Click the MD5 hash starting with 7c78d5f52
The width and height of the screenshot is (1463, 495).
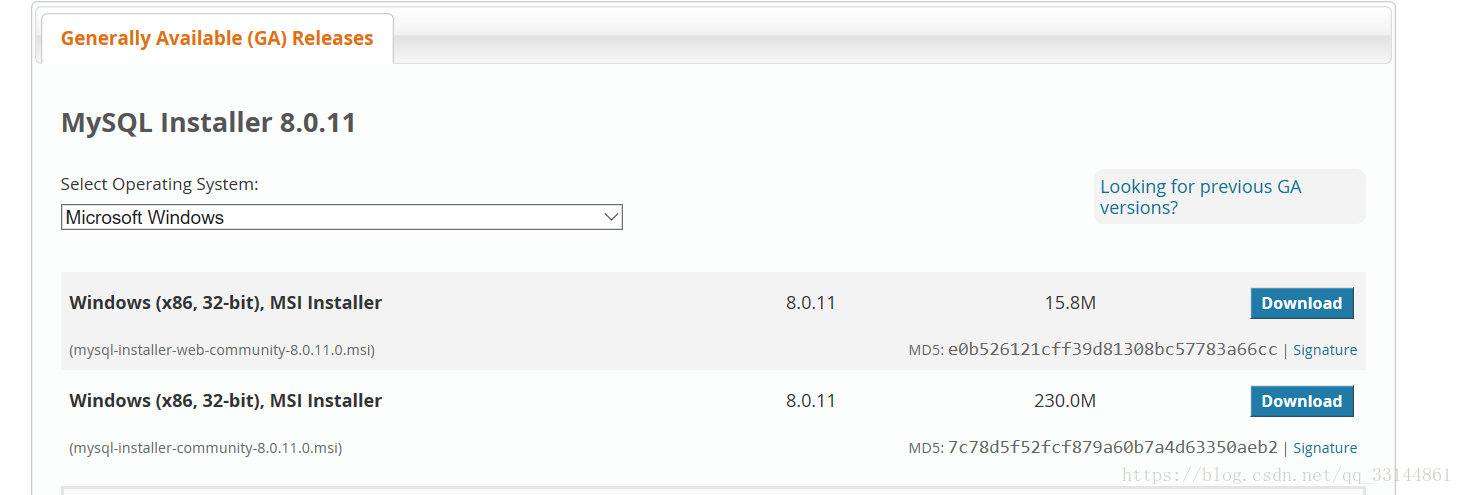point(1112,448)
